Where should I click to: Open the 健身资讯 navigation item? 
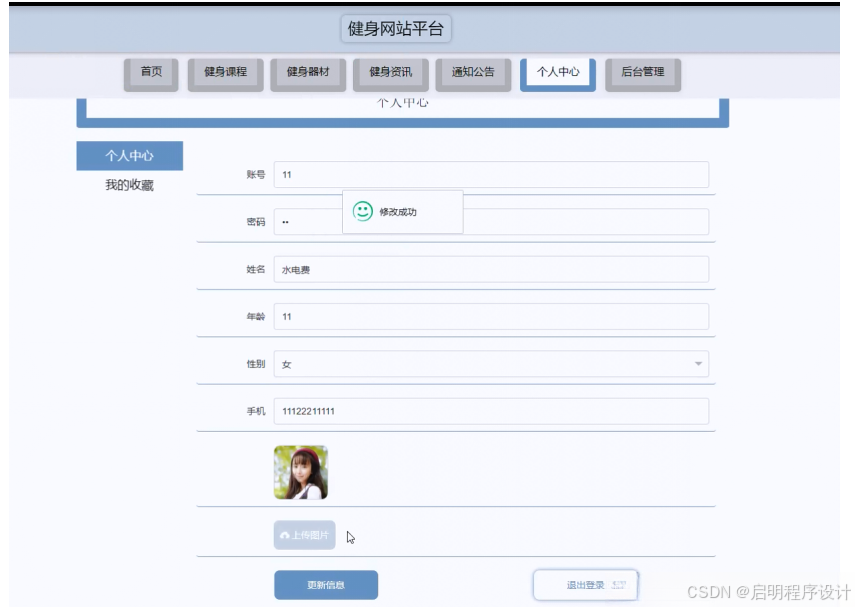click(x=390, y=73)
